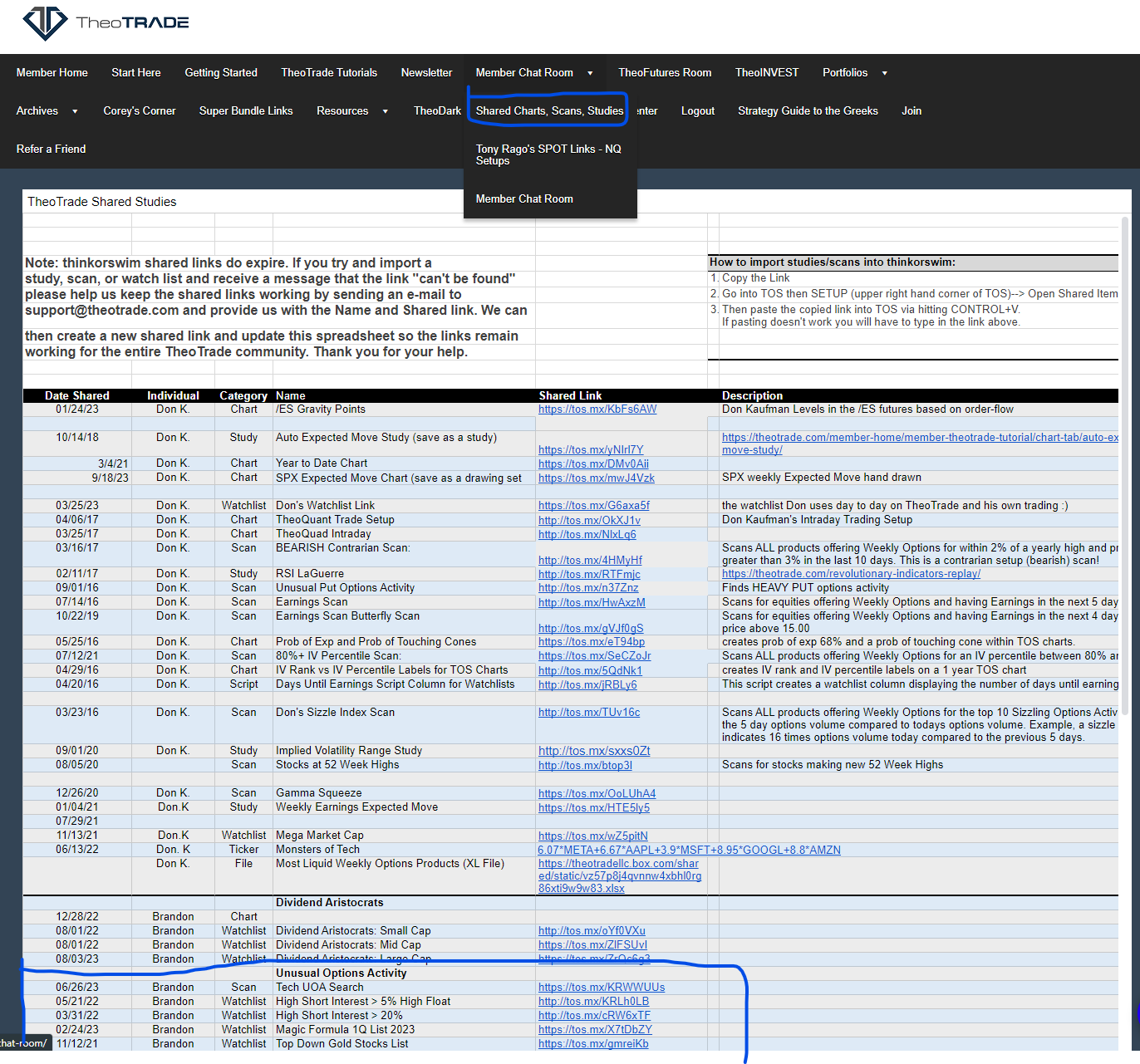
Task: Open SPX Expected Move Chart link
Action: coord(597,478)
